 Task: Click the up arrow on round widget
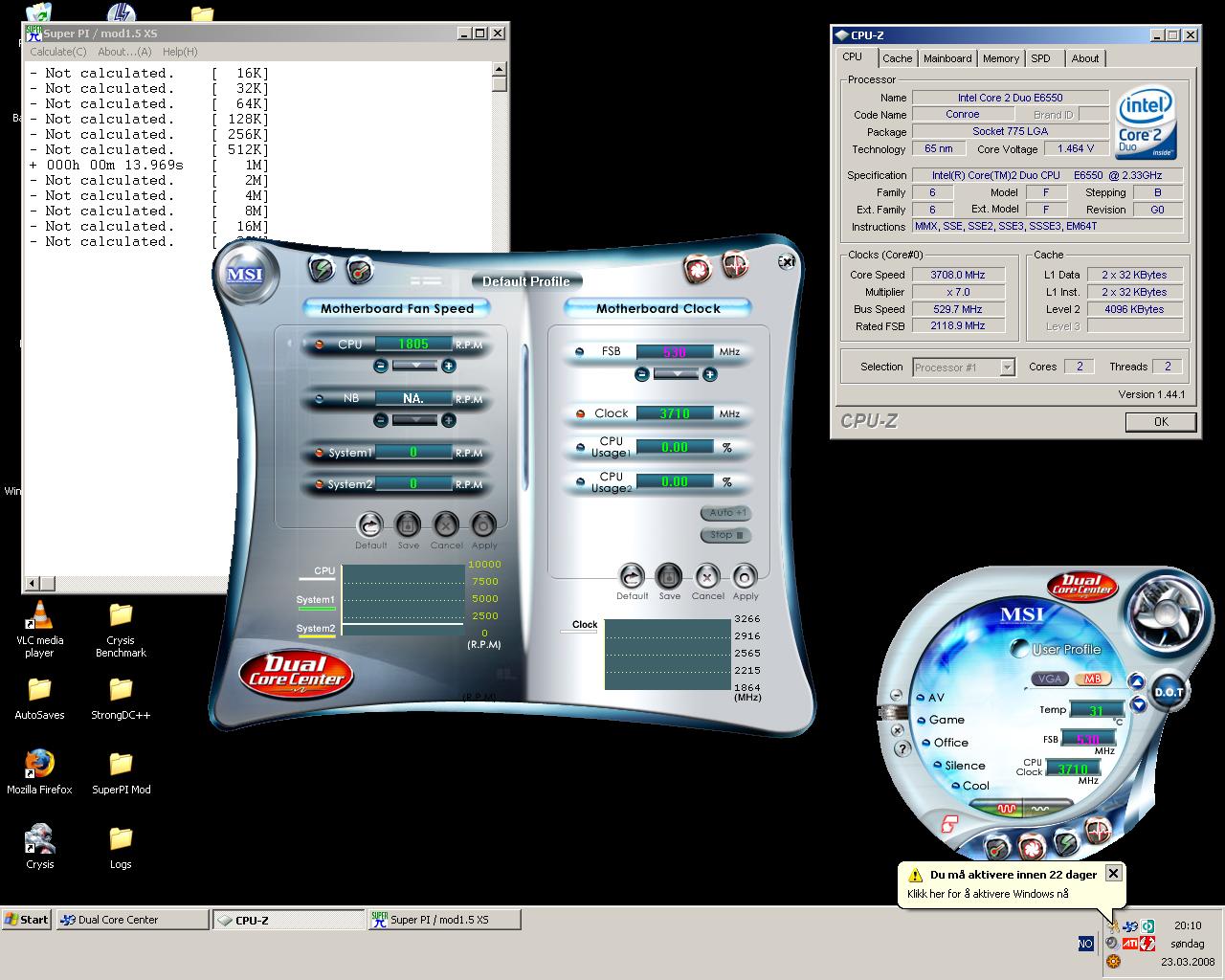click(x=1137, y=681)
